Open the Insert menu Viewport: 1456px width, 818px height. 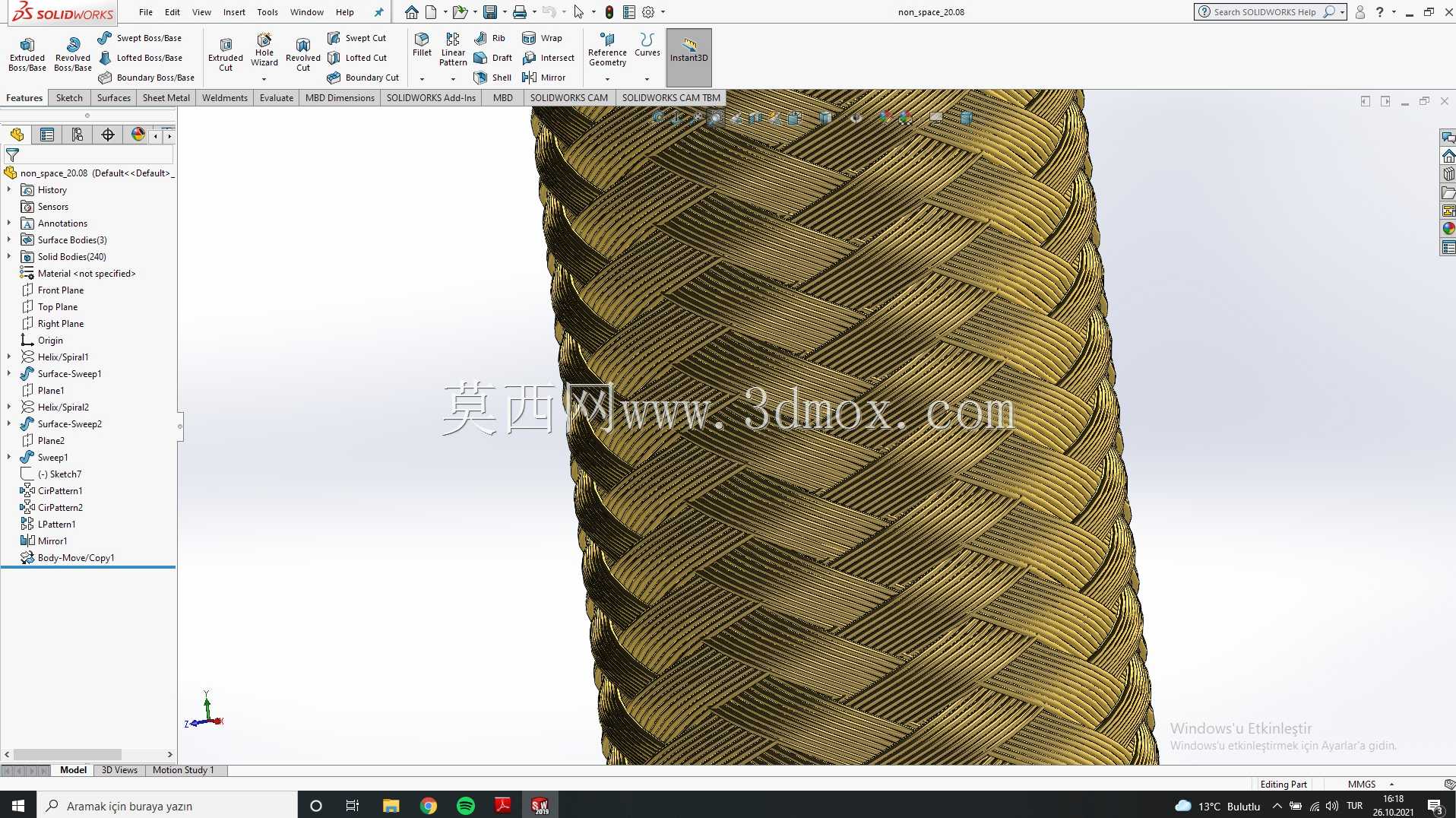[234, 12]
